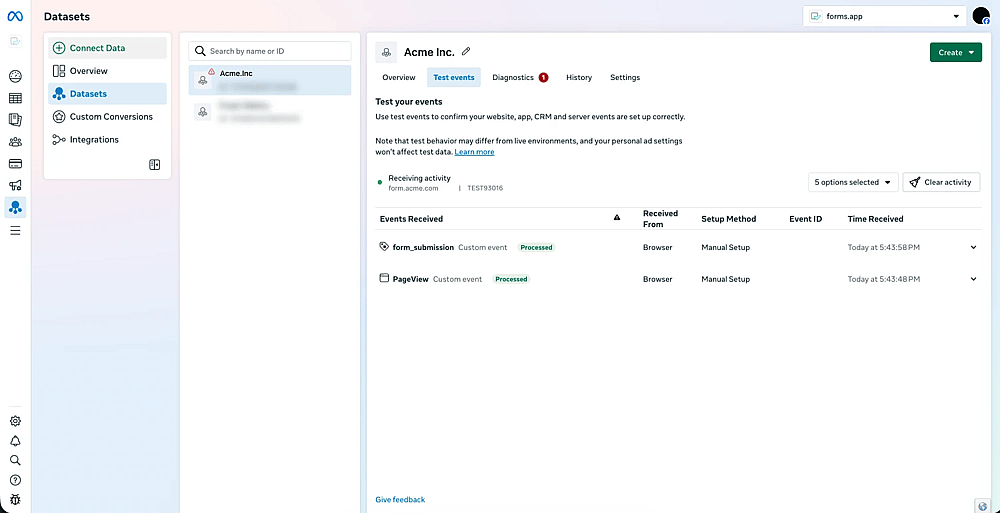Click the Events Received column header

tap(411, 219)
